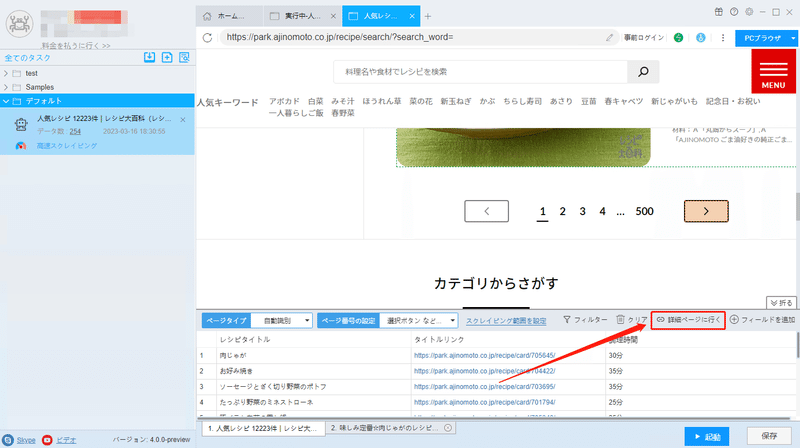This screenshot has width=800, height=448.
Task: Switch to the 実行中-人 tab
Action: [x=303, y=16]
